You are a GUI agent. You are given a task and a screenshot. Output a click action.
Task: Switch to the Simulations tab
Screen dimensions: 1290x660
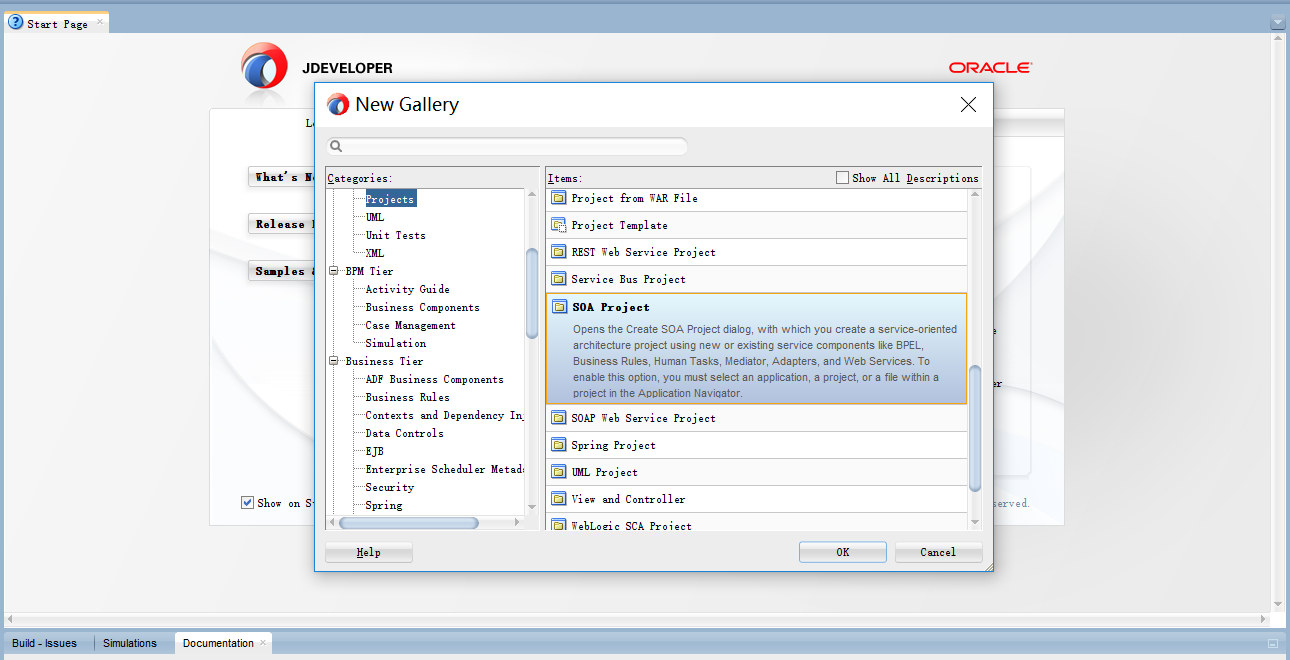(131, 643)
